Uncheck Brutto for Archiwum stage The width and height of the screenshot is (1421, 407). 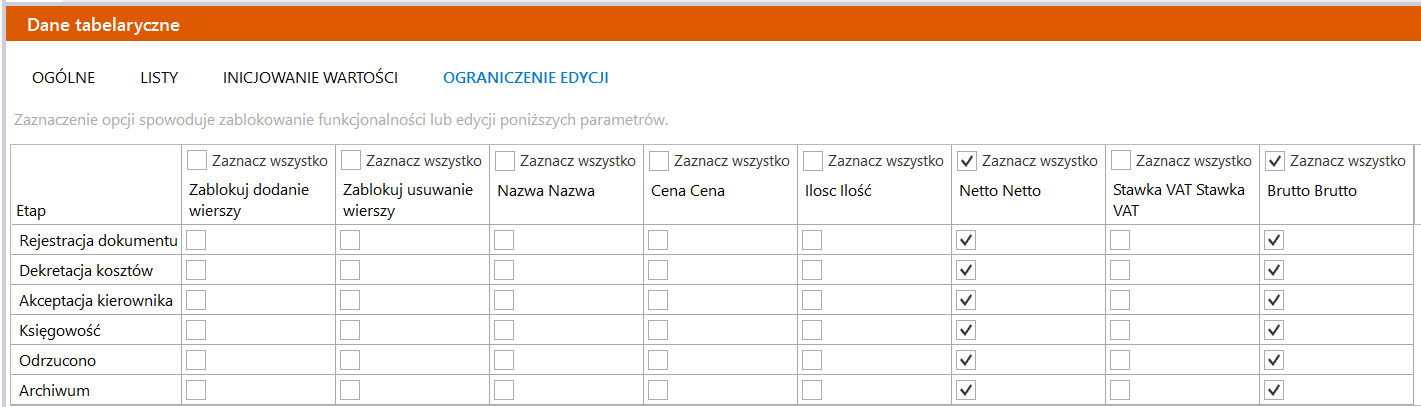pyautogui.click(x=1275, y=390)
